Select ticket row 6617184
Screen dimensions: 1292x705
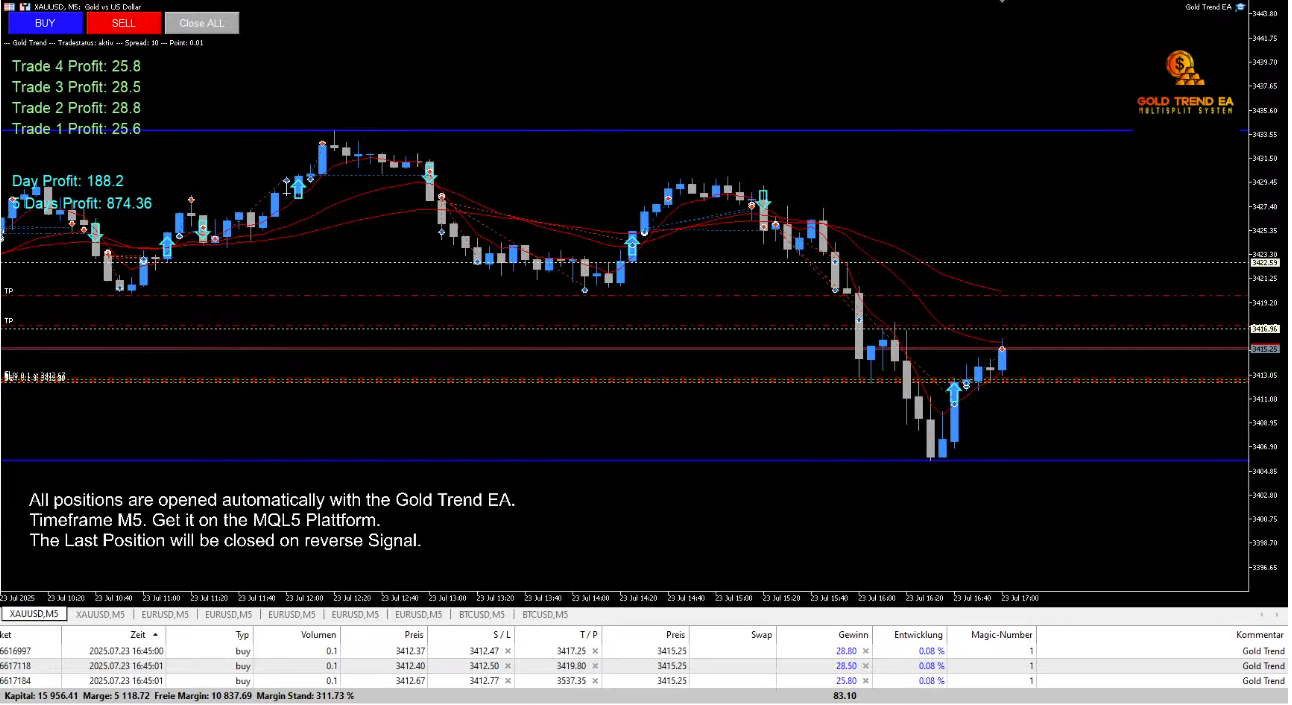[x=645, y=681]
